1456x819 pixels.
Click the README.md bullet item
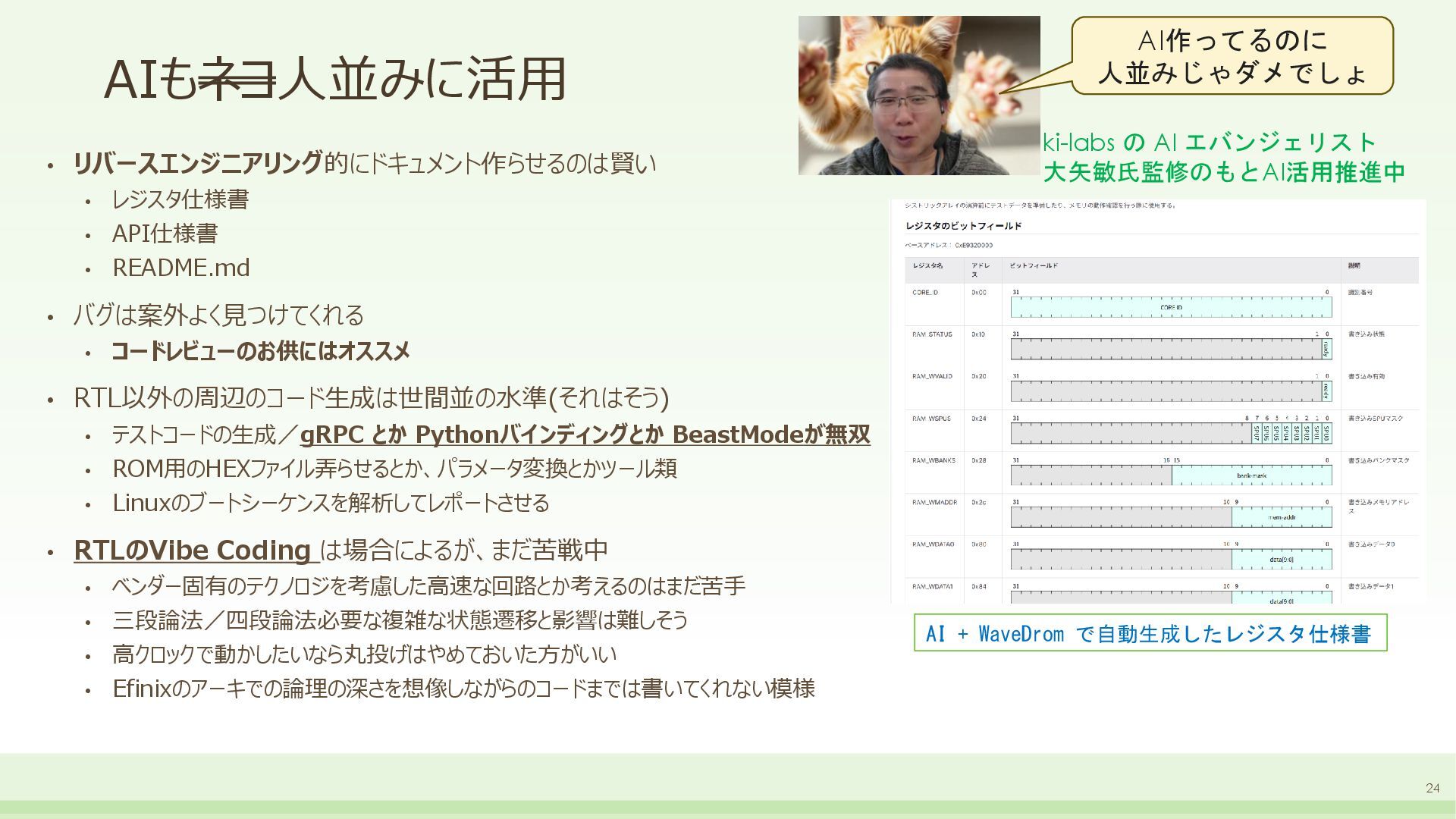click(180, 268)
